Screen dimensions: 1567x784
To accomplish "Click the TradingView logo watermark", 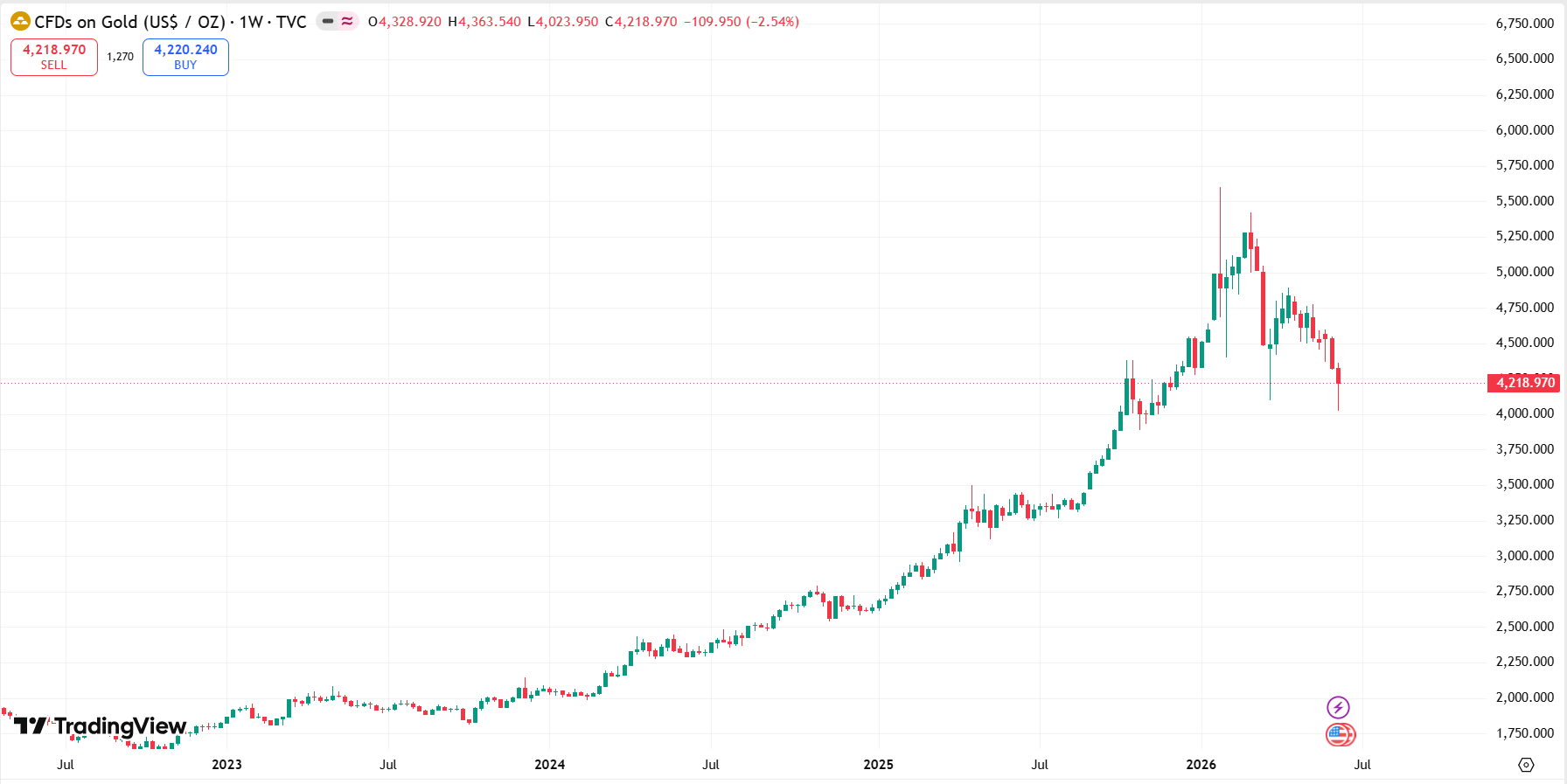I will [x=100, y=725].
